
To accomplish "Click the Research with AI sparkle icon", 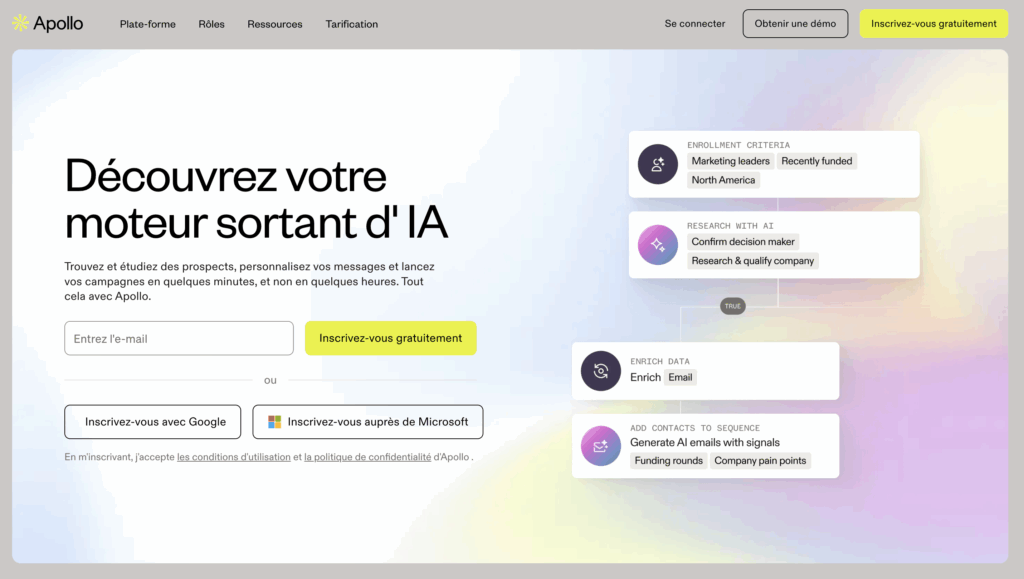I will coord(658,245).
